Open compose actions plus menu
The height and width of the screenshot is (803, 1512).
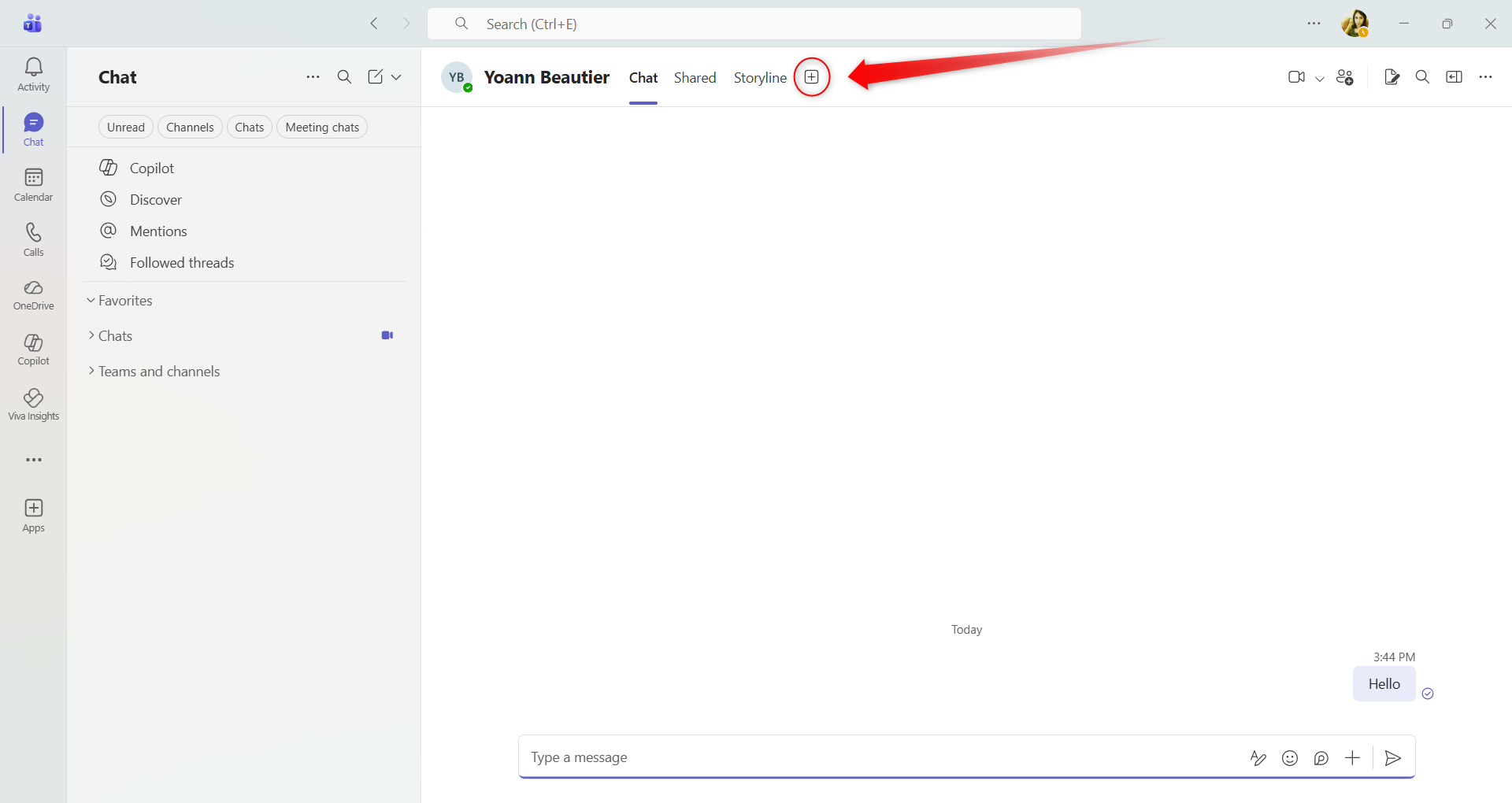1352,758
